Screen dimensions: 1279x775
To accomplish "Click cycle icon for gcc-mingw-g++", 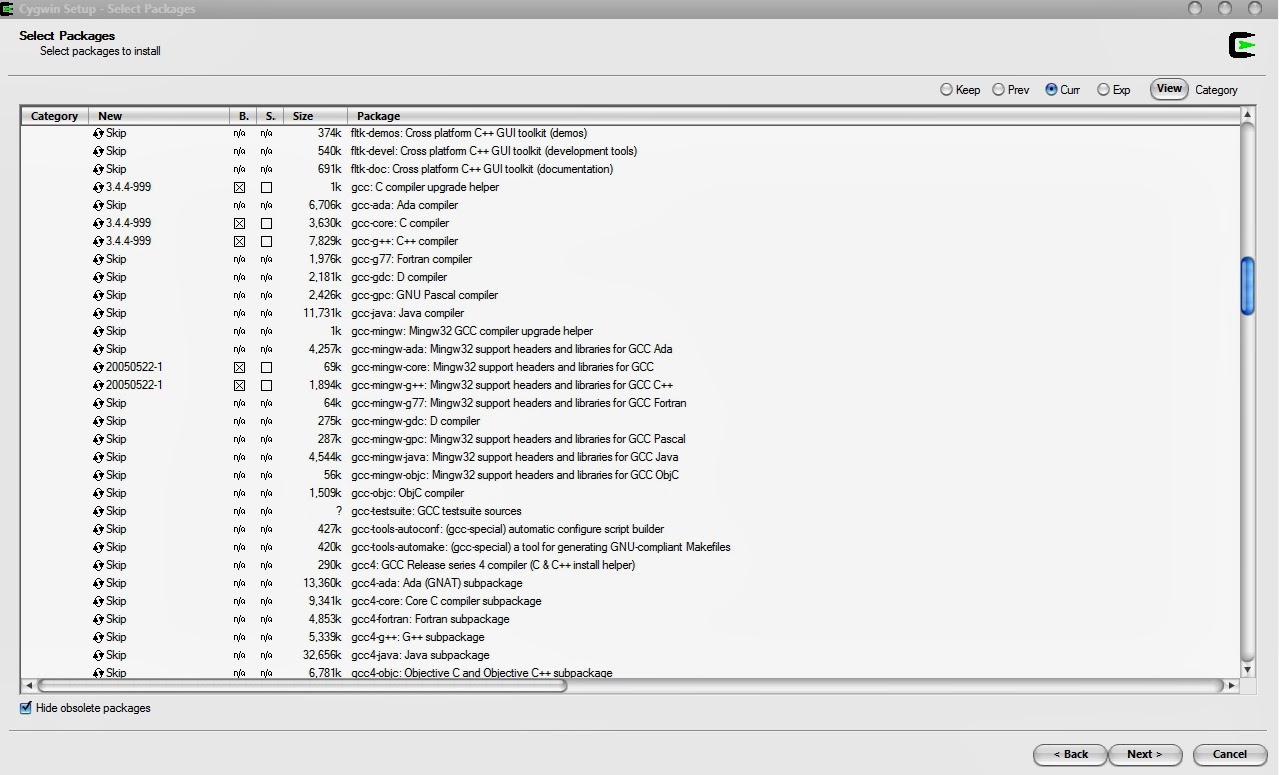I will [x=99, y=385].
